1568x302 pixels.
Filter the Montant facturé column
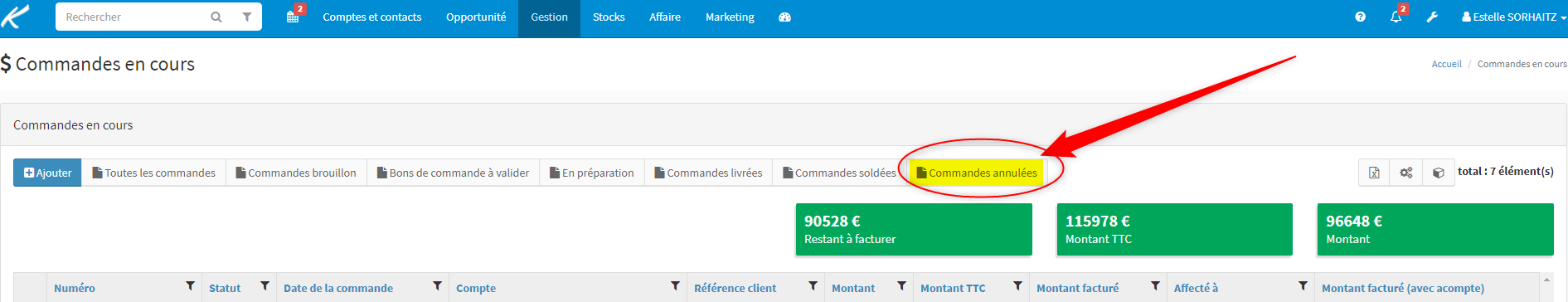pos(1155,286)
